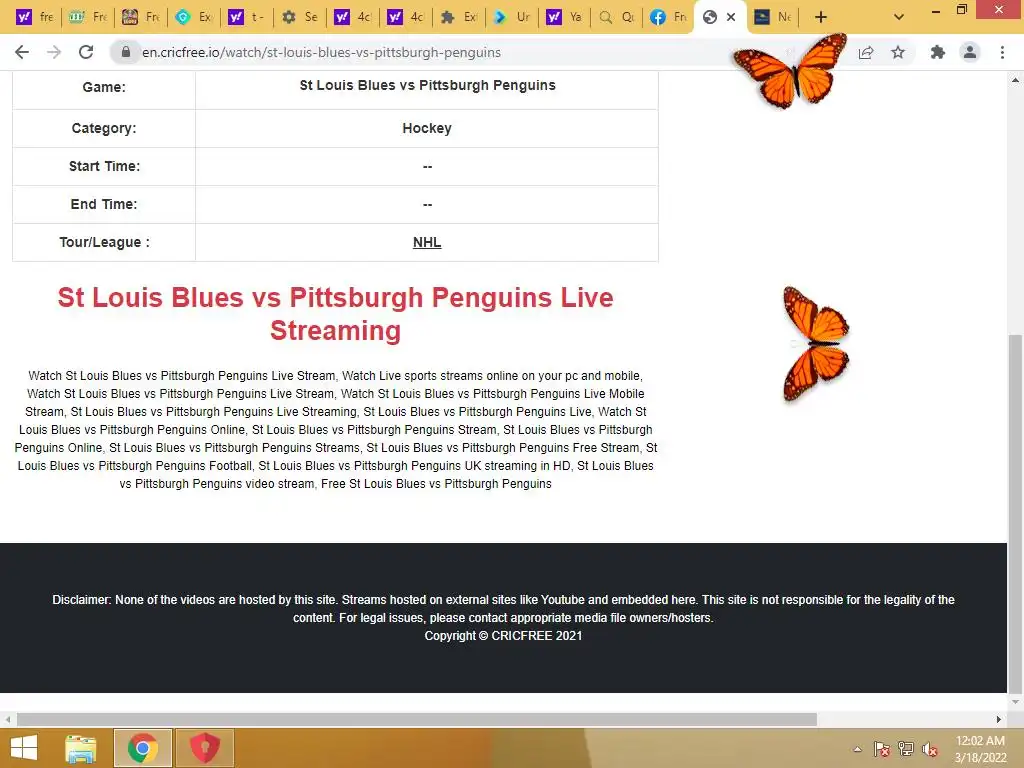Viewport: 1024px width, 768px height.
Task: Switch to the 'Ne' tab
Action: [x=772, y=17]
